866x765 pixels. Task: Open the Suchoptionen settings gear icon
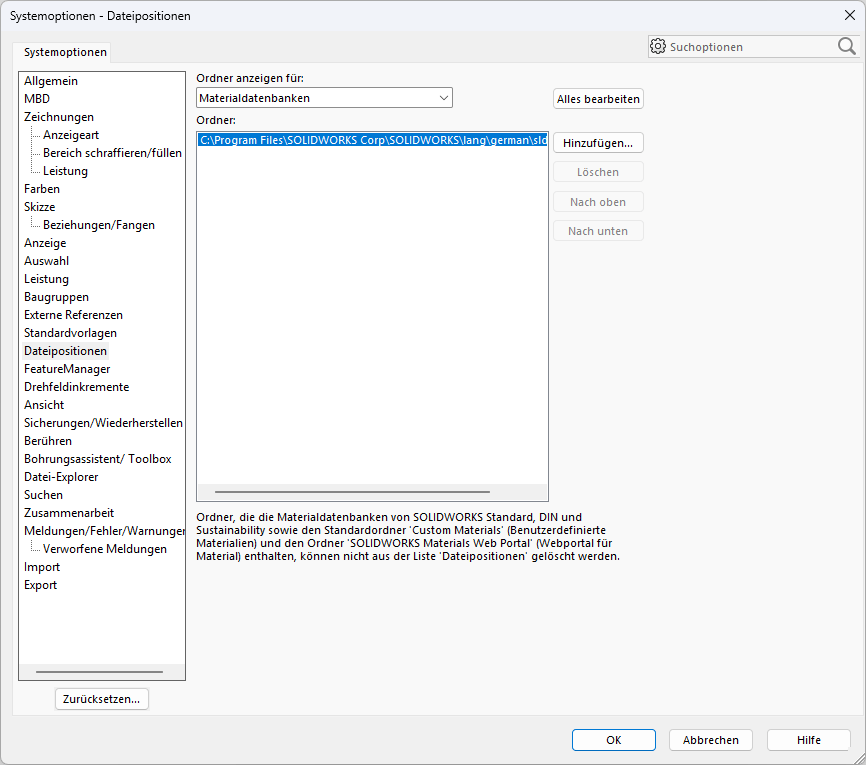pos(658,46)
